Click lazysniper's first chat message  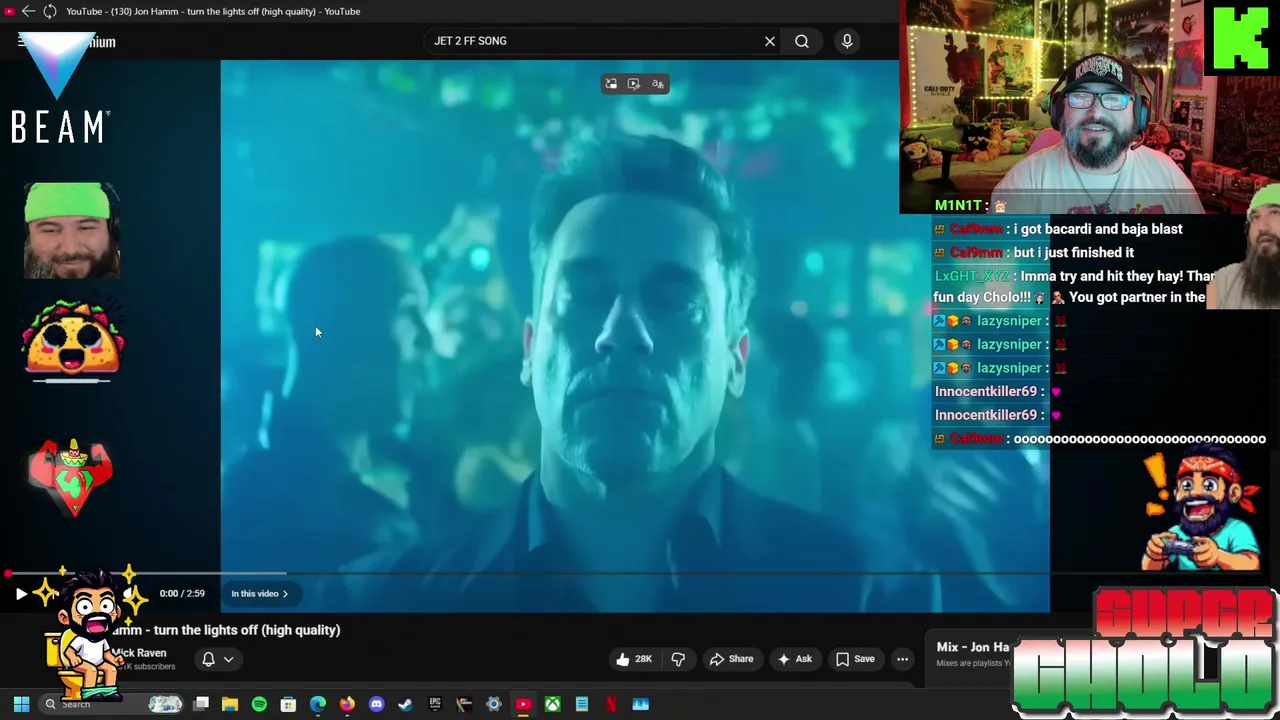(1001, 321)
